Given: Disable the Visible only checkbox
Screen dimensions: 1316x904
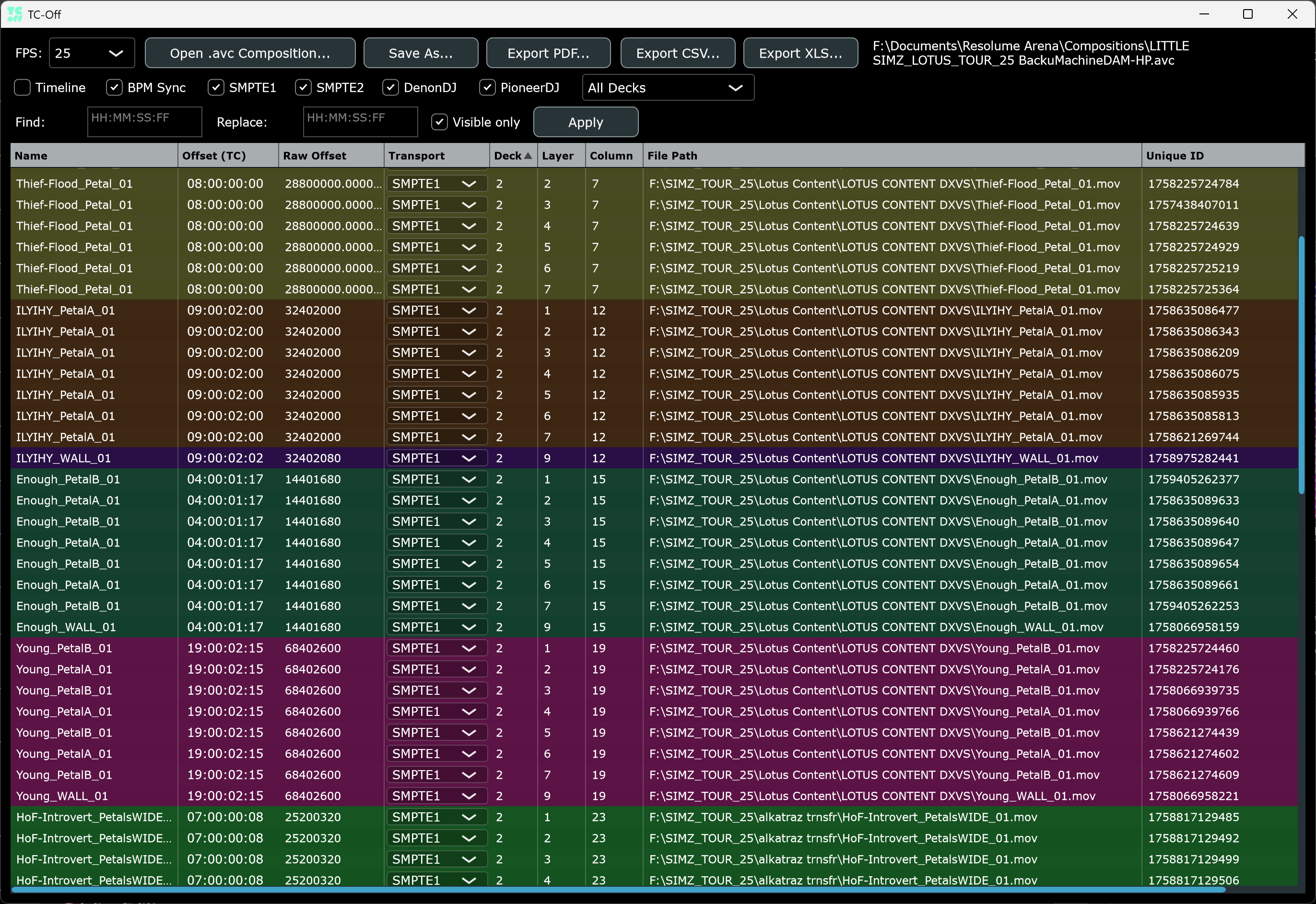Looking at the screenshot, I should 439,122.
